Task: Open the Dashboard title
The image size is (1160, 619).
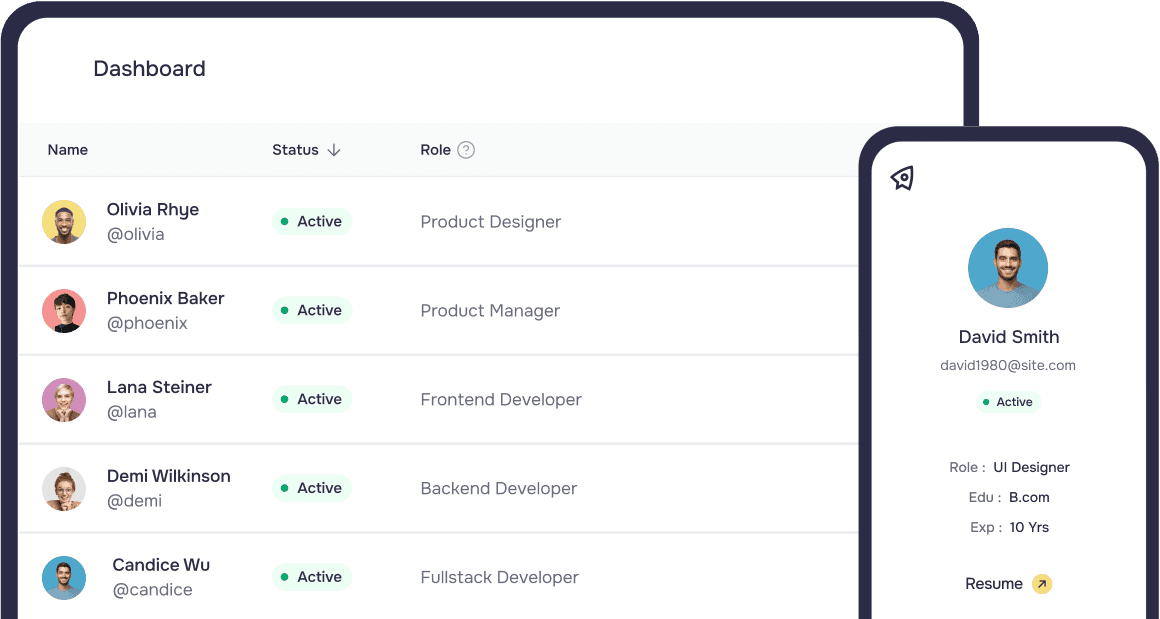Action: click(x=149, y=69)
